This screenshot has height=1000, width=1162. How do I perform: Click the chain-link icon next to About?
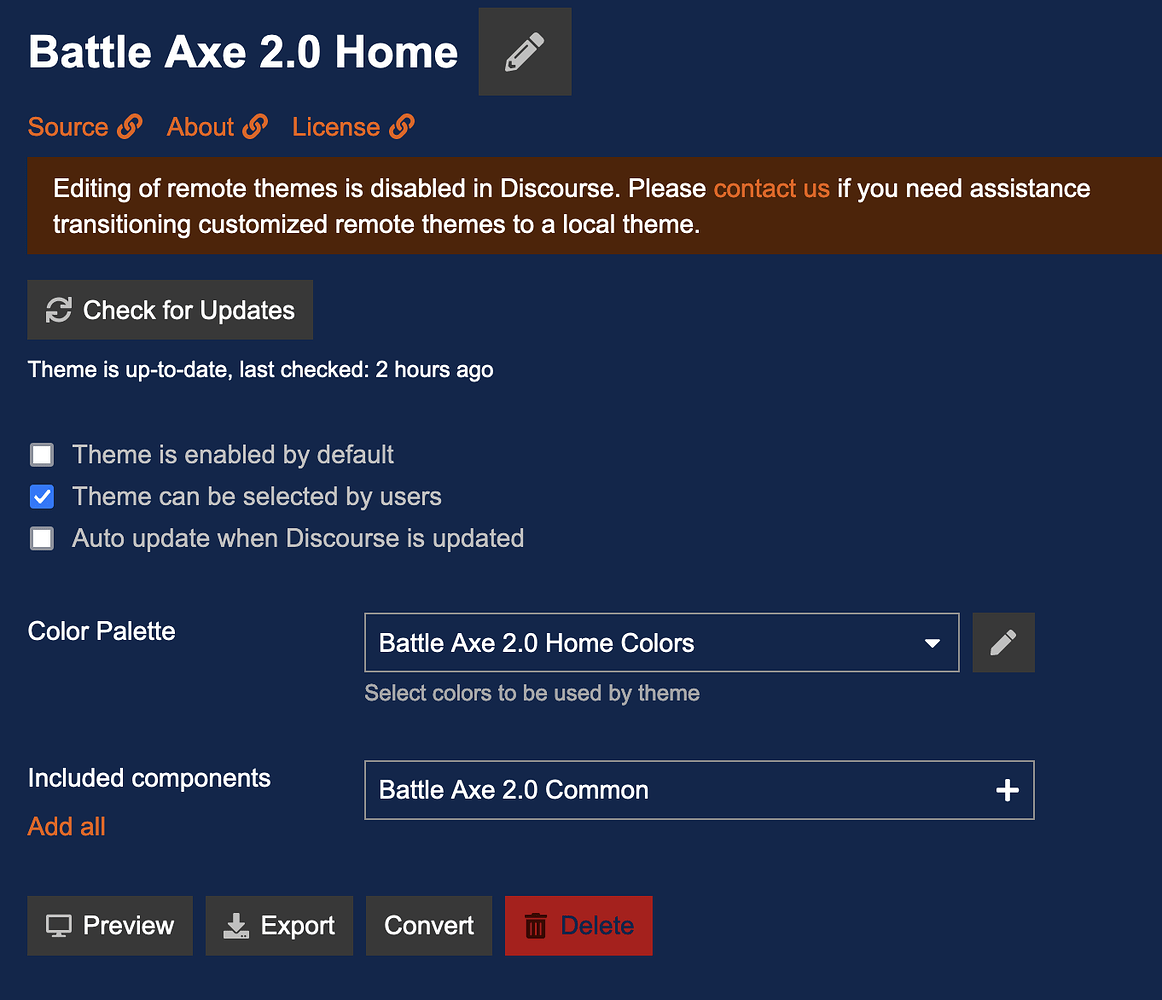point(255,127)
